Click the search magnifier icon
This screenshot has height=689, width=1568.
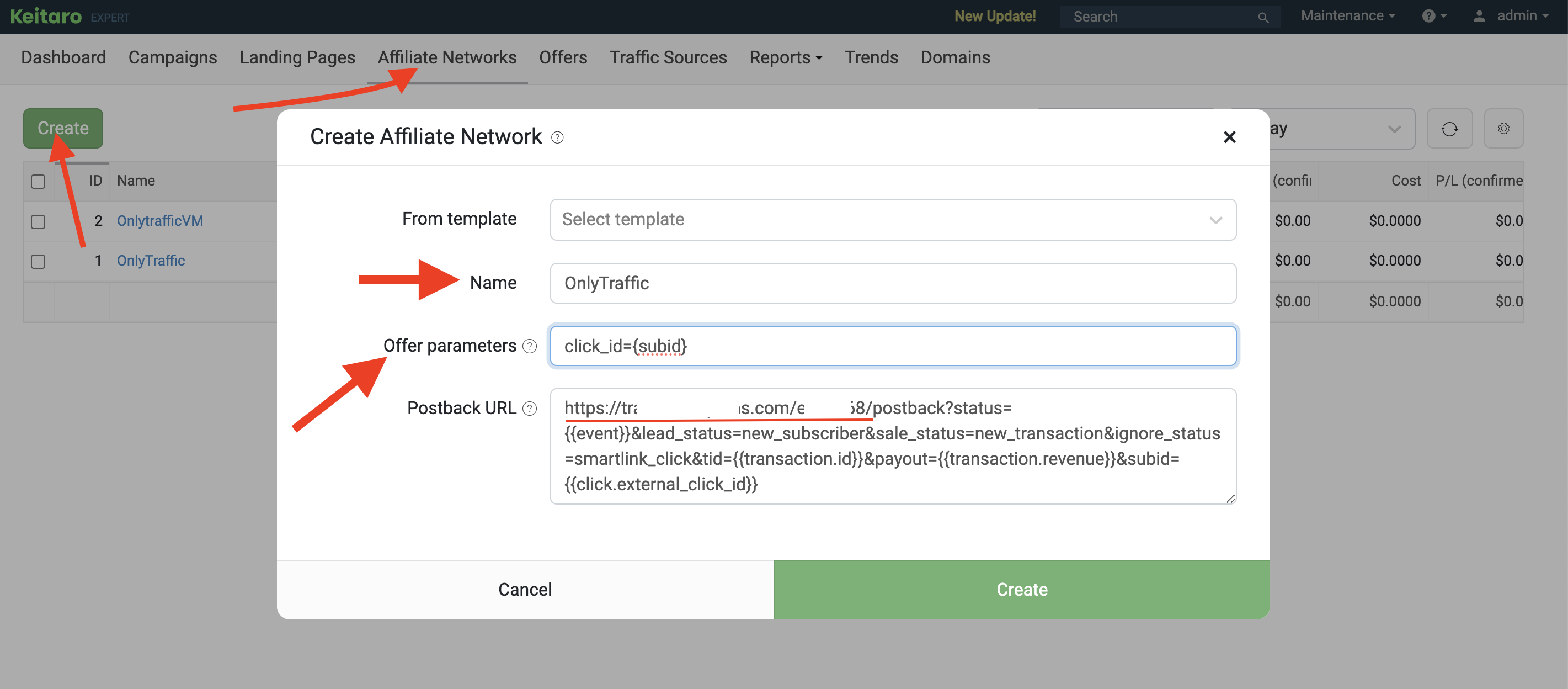coord(1263,17)
